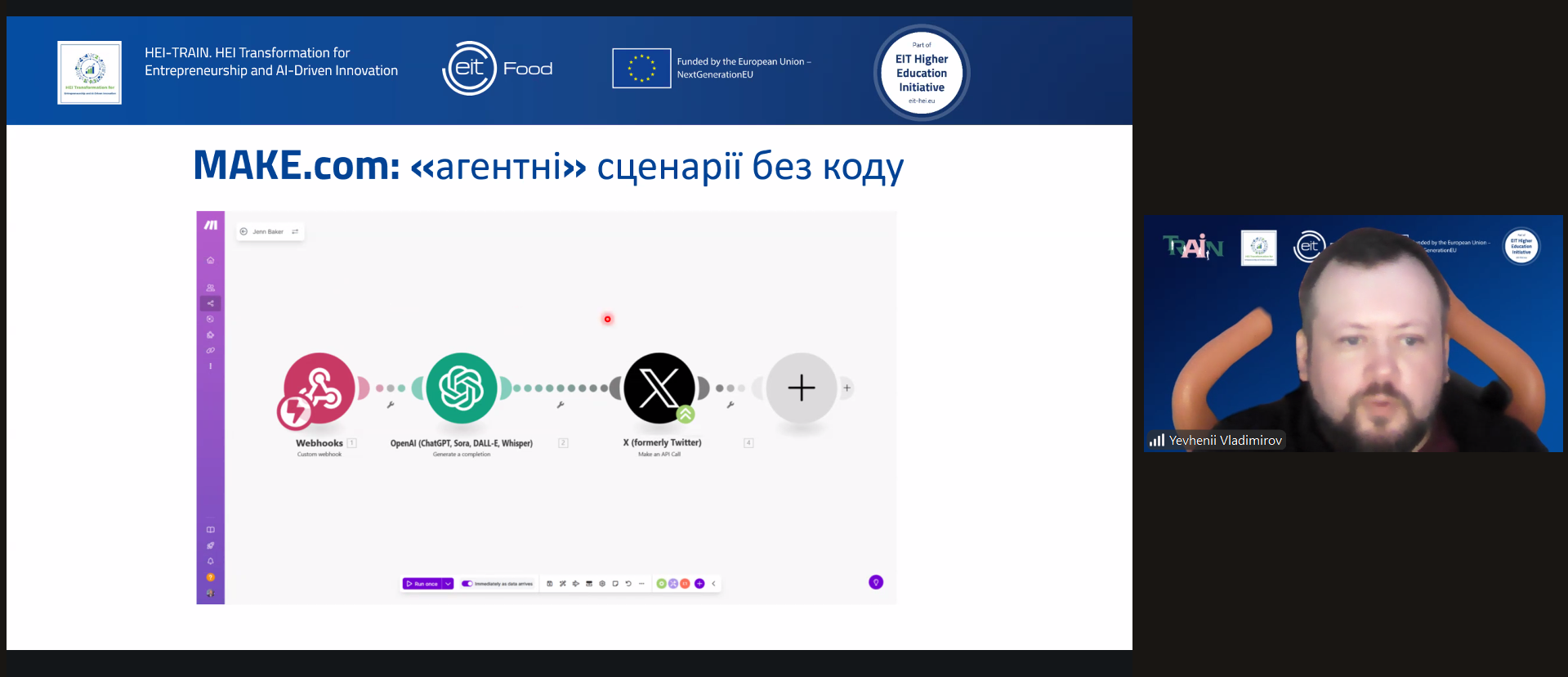1568x677 pixels.
Task: Open the Home icon in Make sidebar
Action: [211, 261]
